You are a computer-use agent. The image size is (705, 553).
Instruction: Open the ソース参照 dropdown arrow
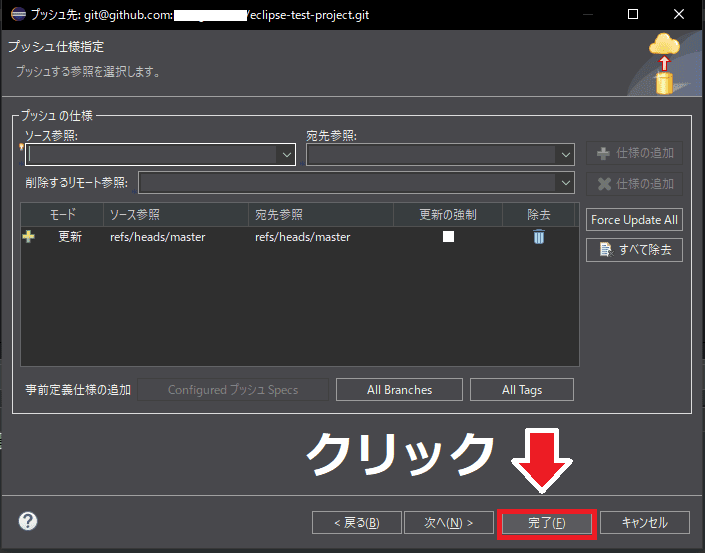click(x=287, y=154)
